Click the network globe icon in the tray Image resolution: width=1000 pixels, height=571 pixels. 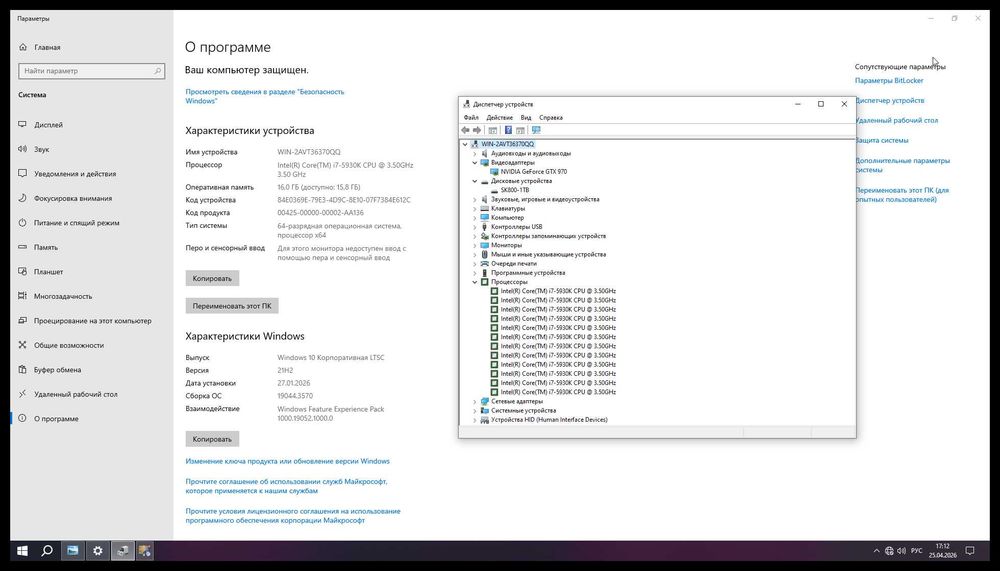pyautogui.click(x=889, y=551)
